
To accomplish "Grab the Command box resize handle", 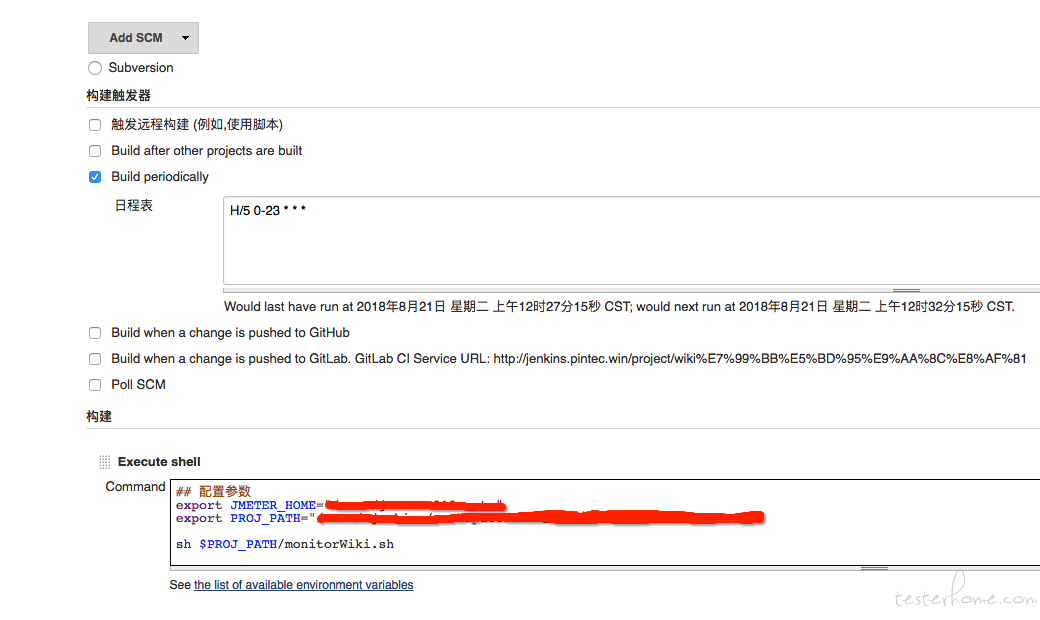I will (874, 568).
